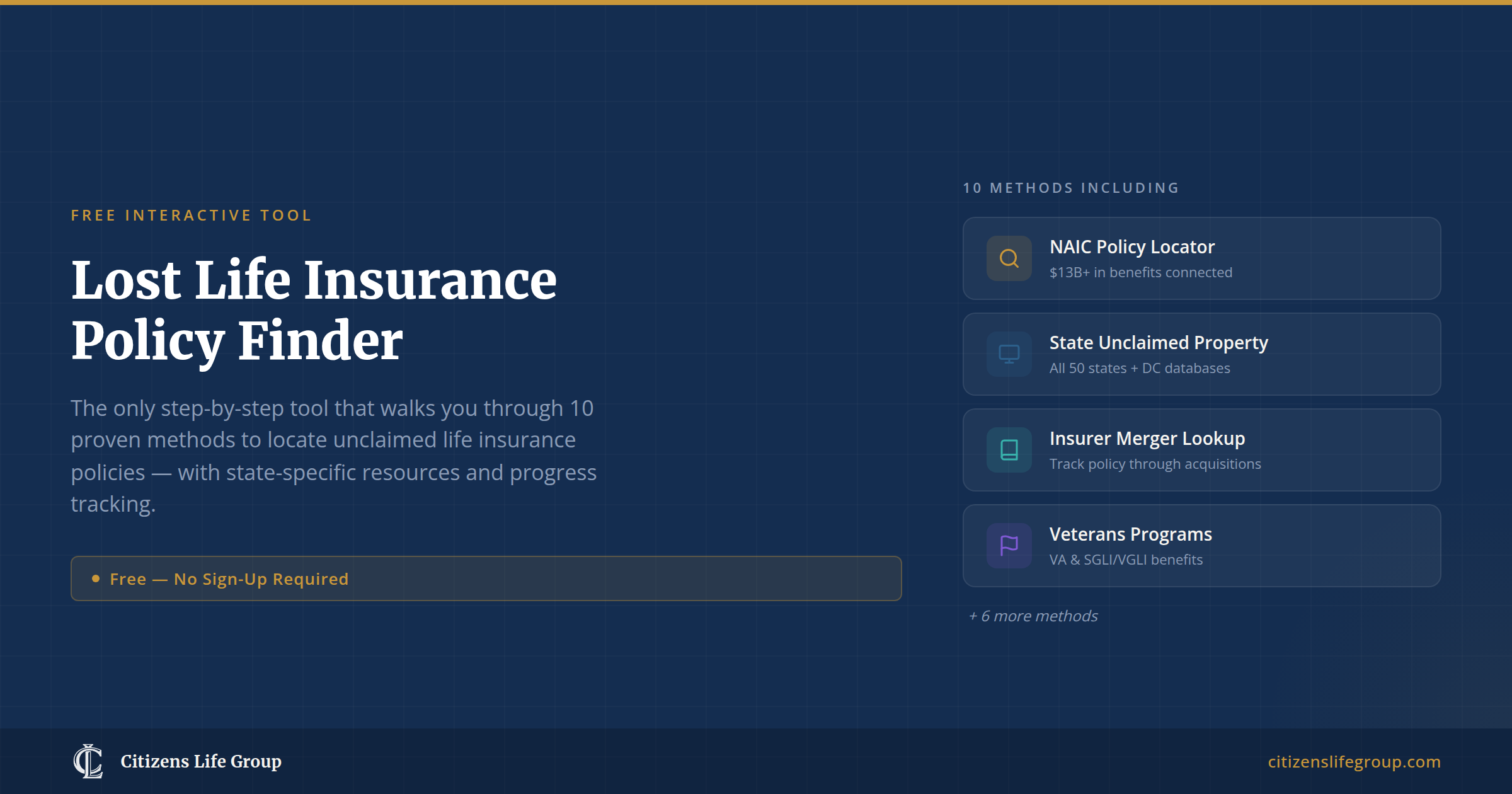Viewport: 1512px width, 794px height.
Task: Expand the + 6 more methods text
Action: pos(1033,616)
